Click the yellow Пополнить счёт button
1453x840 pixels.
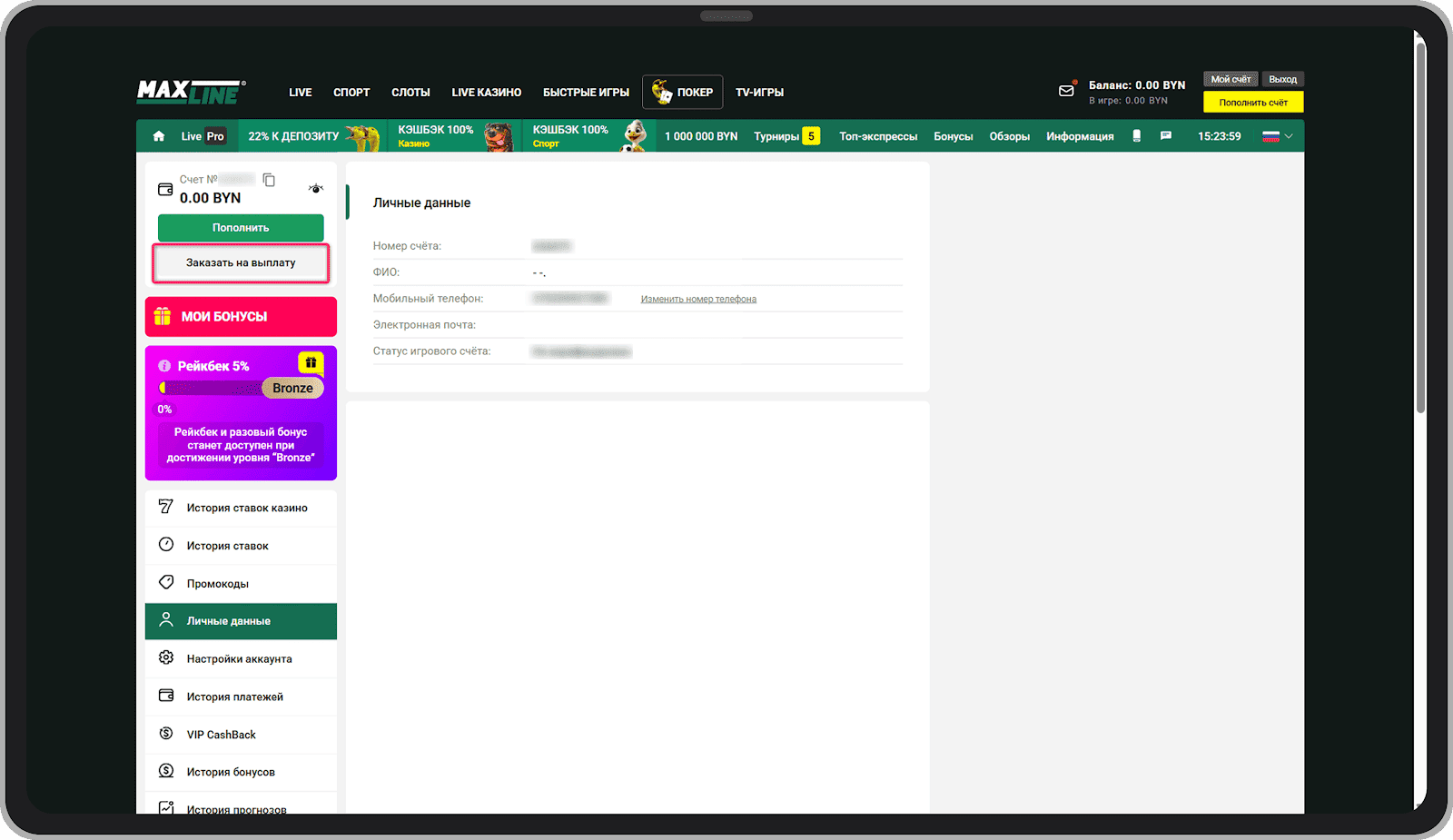[x=1252, y=103]
